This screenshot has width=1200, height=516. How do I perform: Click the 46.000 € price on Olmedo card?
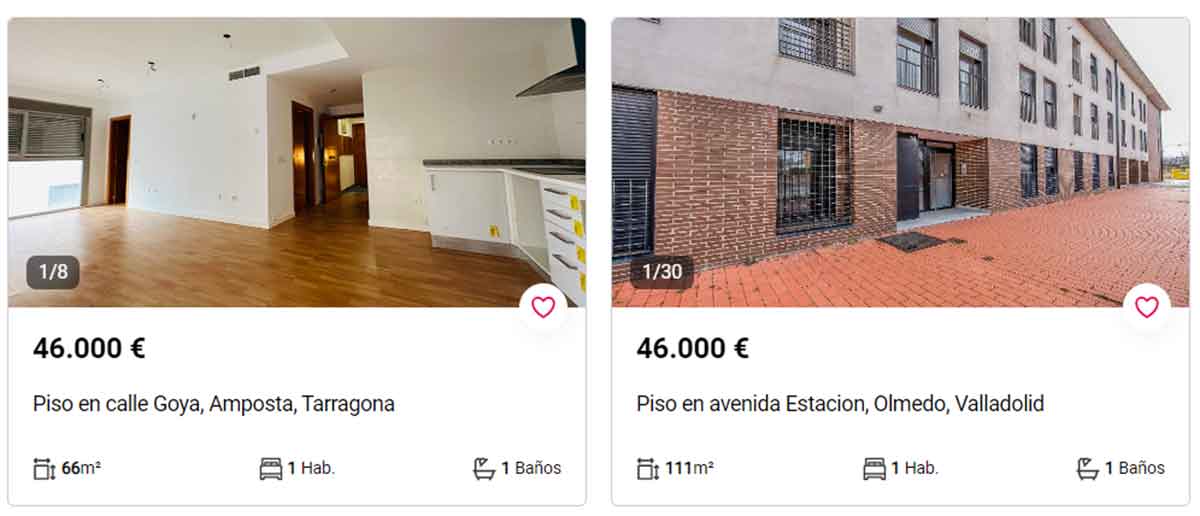[693, 348]
